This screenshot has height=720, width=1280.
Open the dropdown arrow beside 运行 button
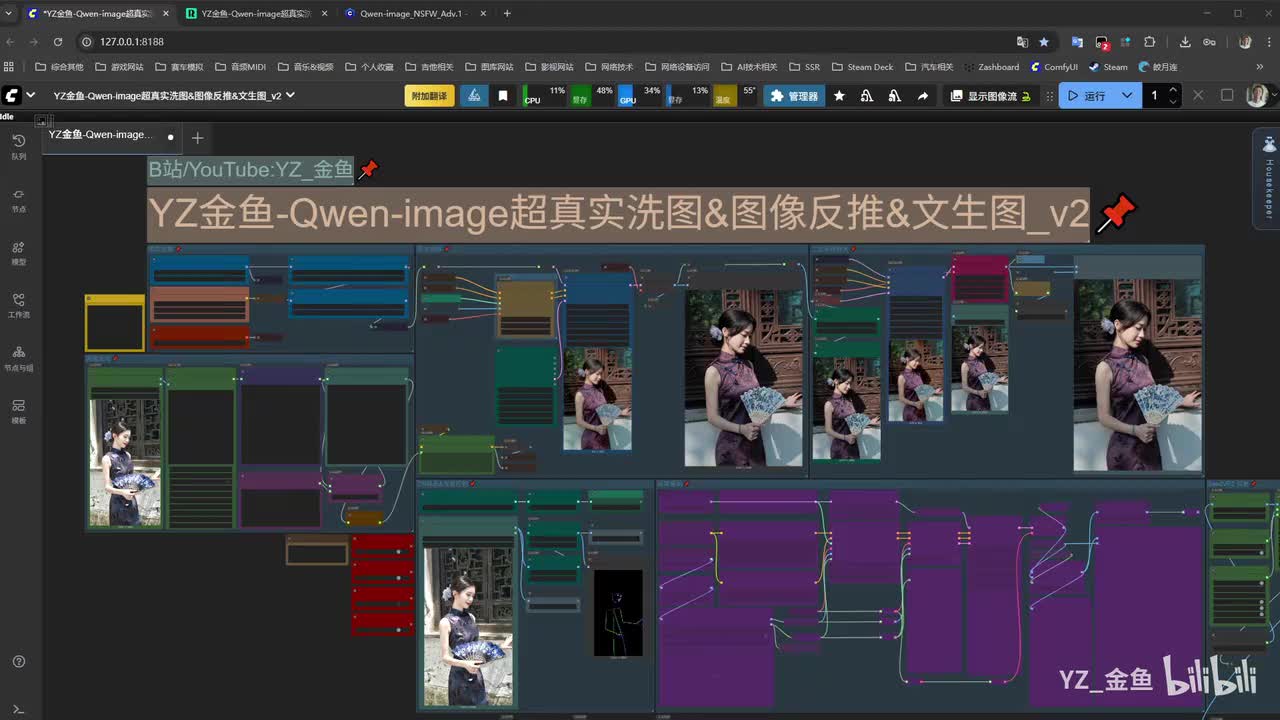pos(1127,96)
